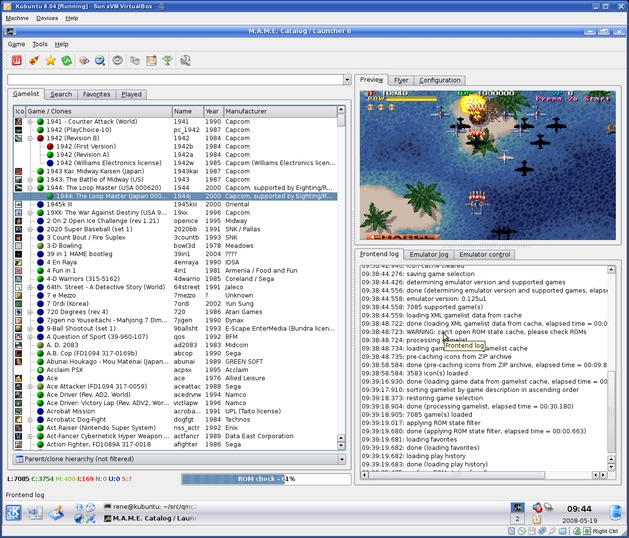
Task: Expand 1943: The Battle of Midway node
Action: (x=30, y=179)
